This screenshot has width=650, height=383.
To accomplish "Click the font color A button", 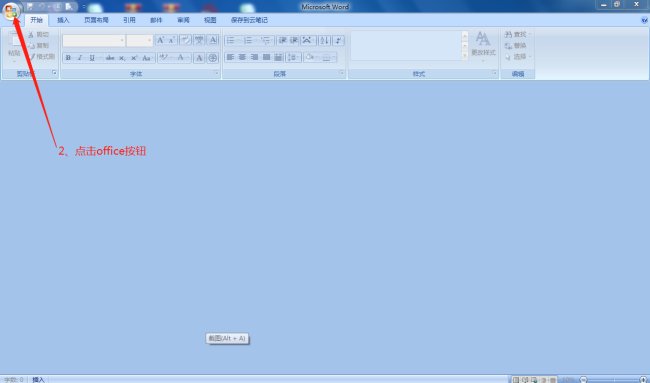I will click(181, 57).
